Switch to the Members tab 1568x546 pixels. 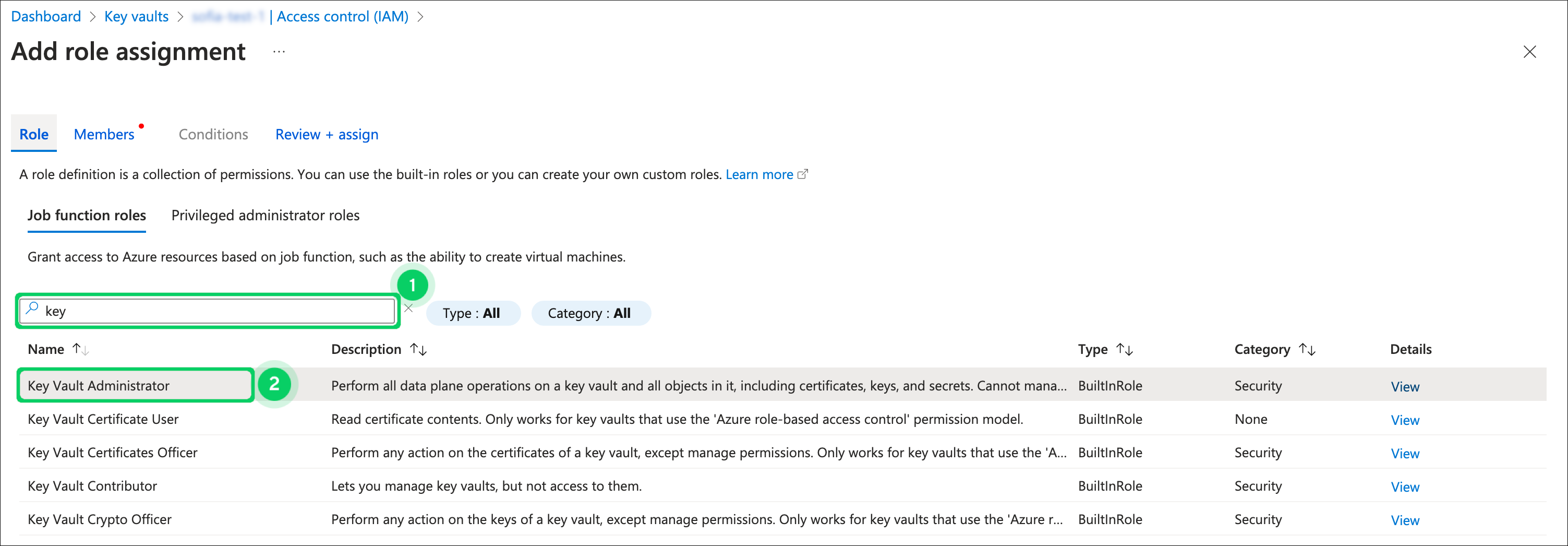pos(104,134)
